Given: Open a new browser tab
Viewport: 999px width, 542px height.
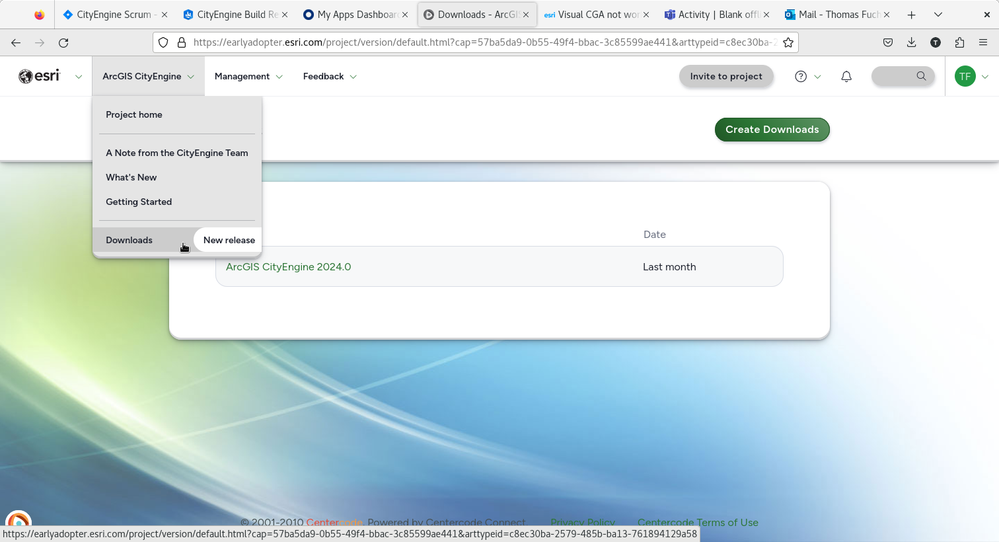Looking at the screenshot, I should pos(912,15).
